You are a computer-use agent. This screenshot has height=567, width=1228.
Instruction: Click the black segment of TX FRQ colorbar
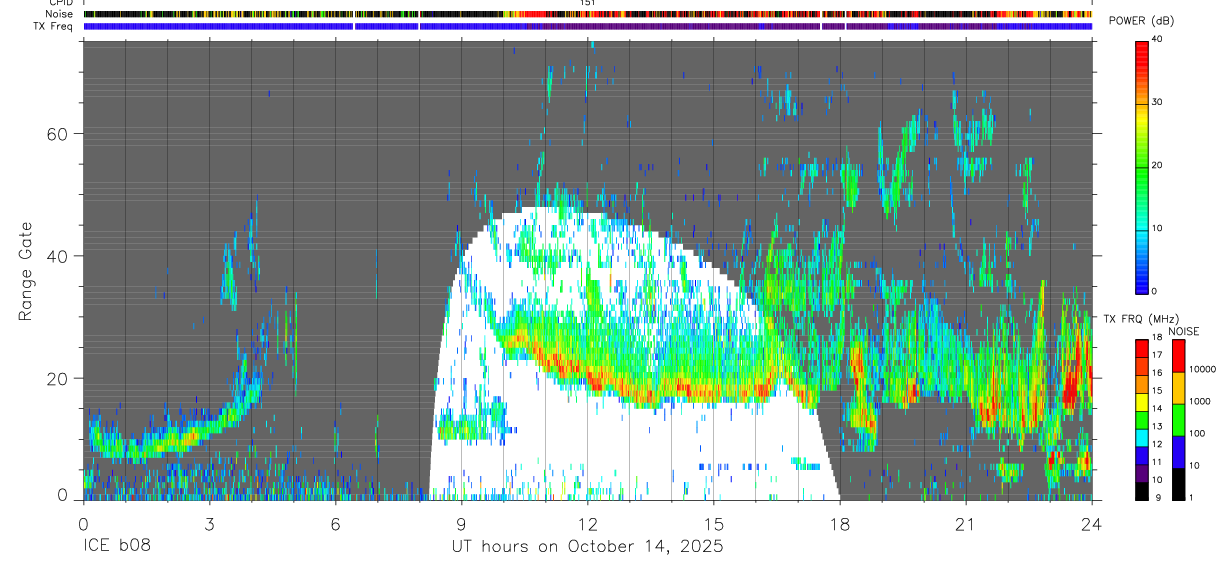[1141, 489]
